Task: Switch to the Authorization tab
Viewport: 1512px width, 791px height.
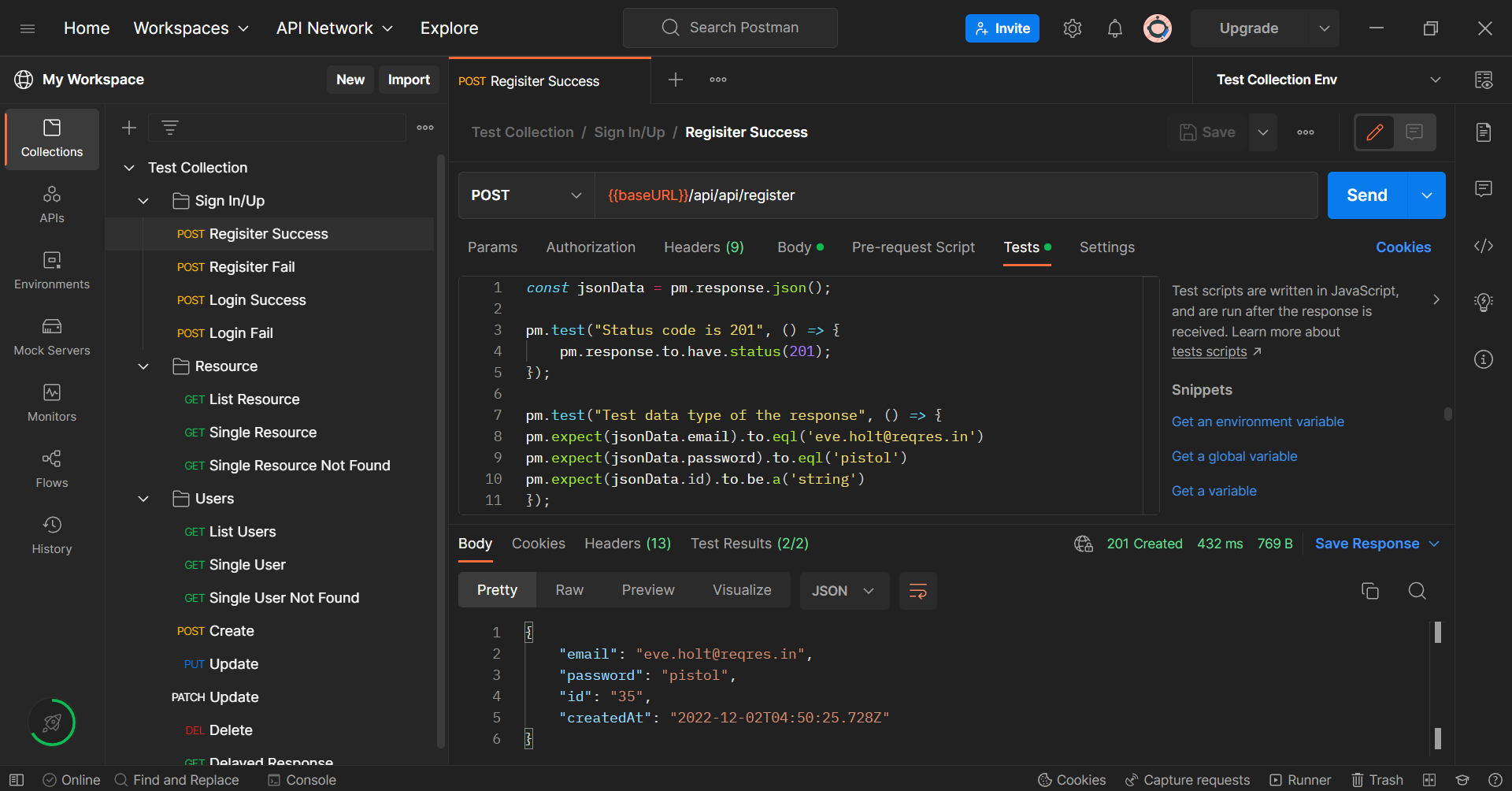Action: pyautogui.click(x=591, y=247)
